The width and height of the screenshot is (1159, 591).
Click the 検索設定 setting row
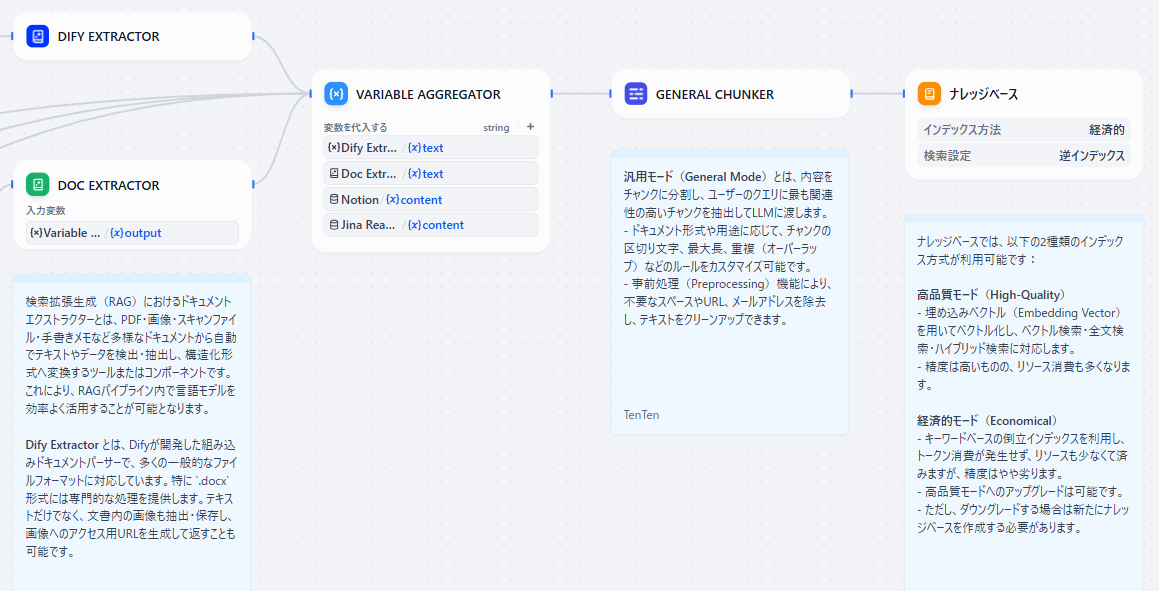(x=1023, y=156)
